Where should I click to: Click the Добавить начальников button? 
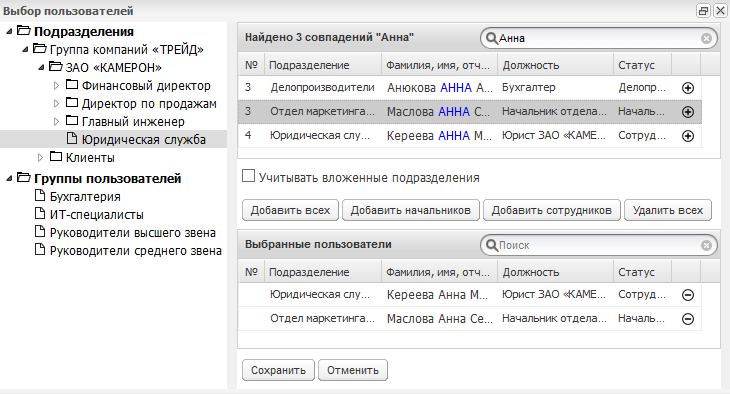[x=411, y=211]
